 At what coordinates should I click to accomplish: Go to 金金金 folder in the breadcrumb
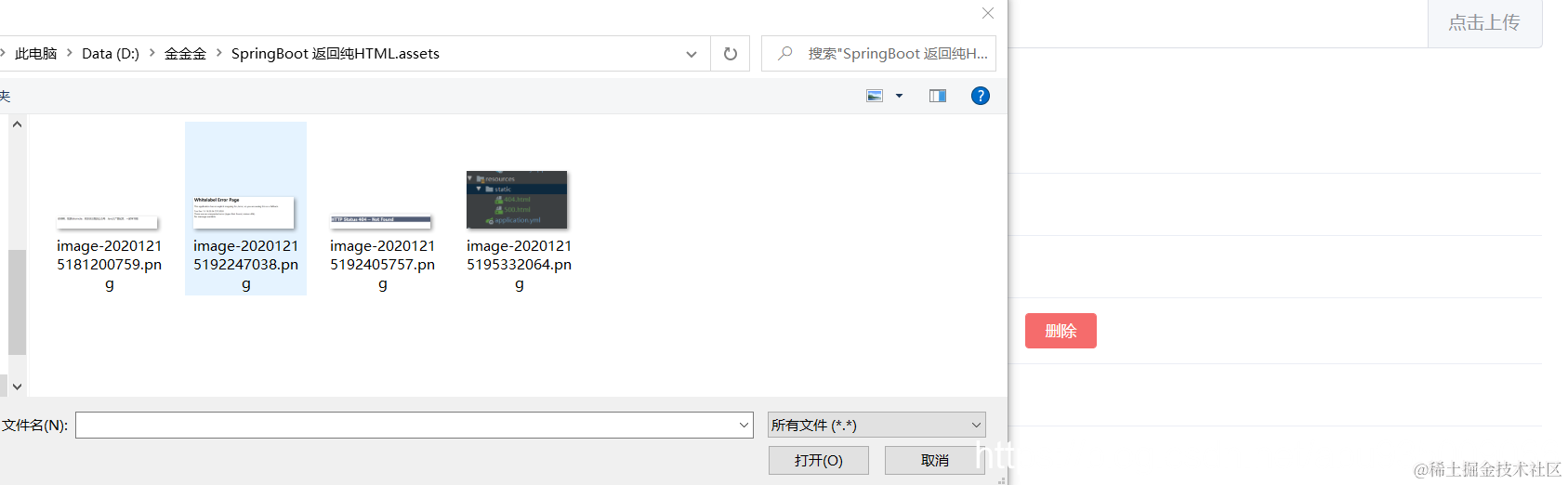tap(185, 54)
